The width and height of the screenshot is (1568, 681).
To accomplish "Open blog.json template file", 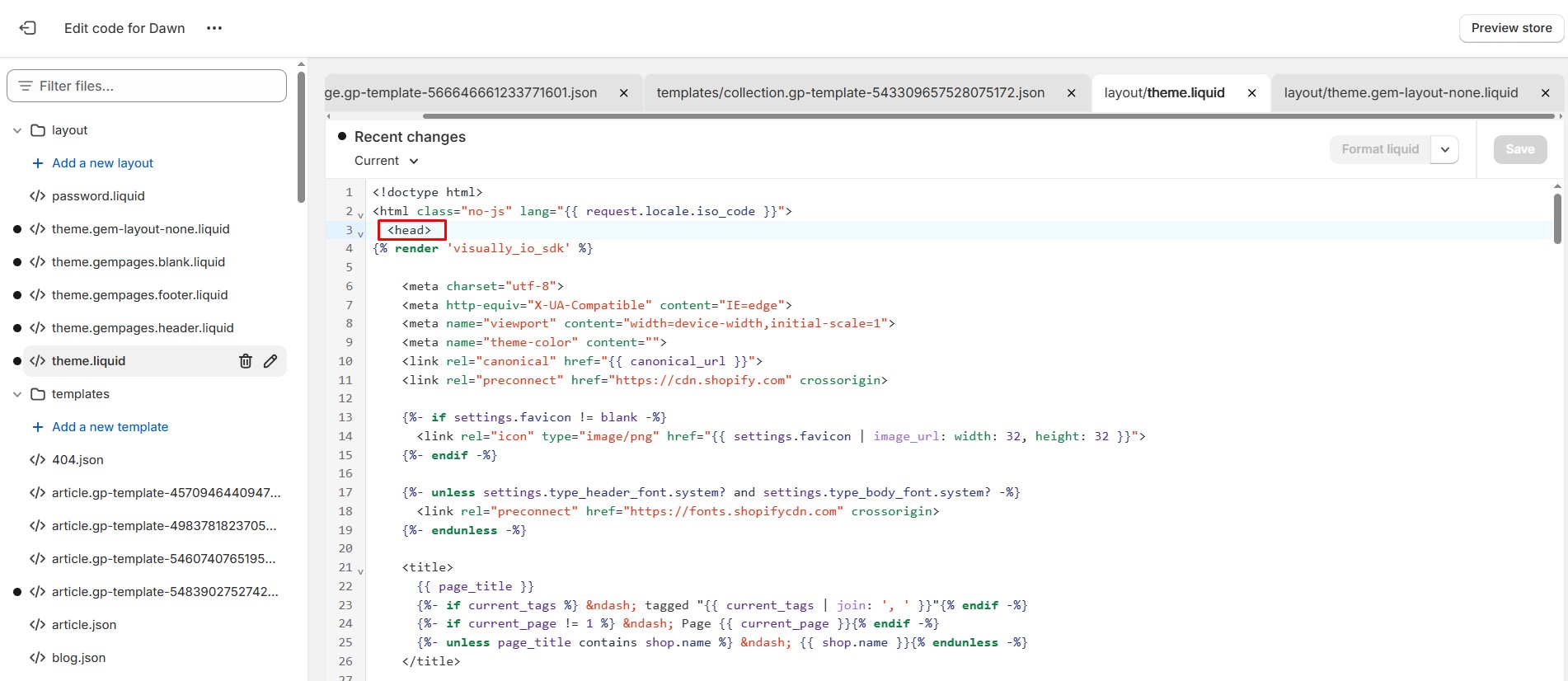I will pos(78,658).
